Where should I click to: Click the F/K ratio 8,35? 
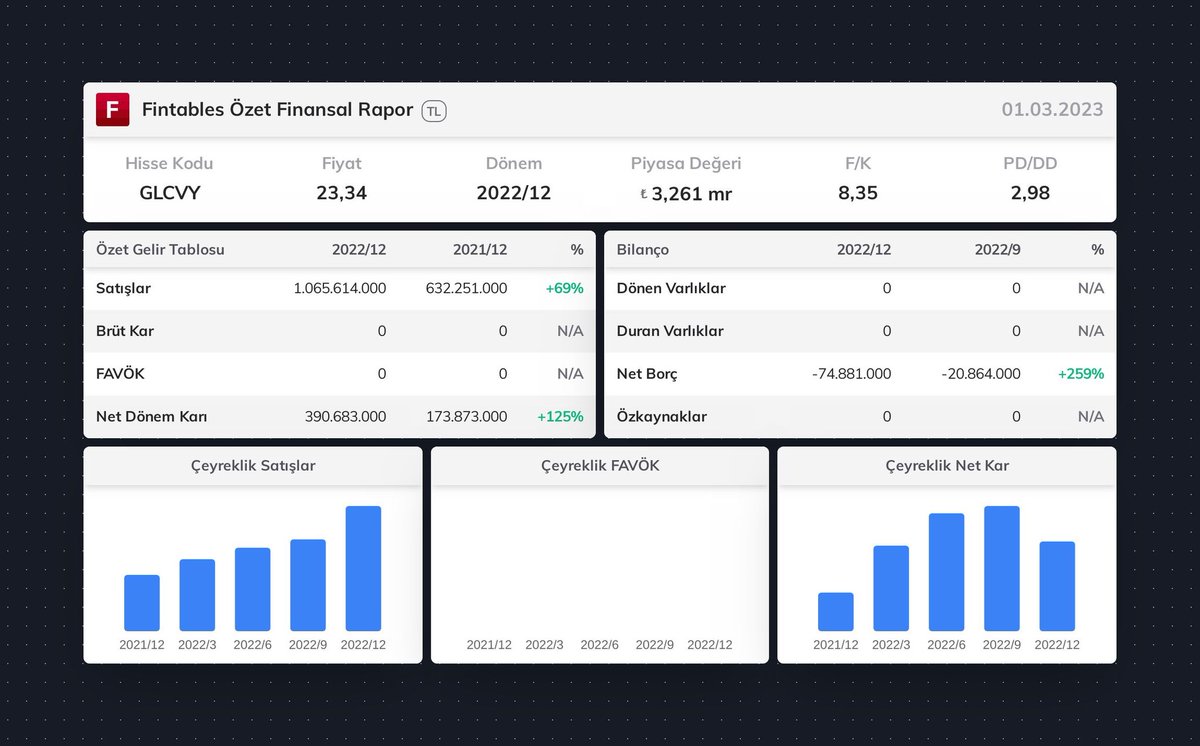[x=858, y=193]
